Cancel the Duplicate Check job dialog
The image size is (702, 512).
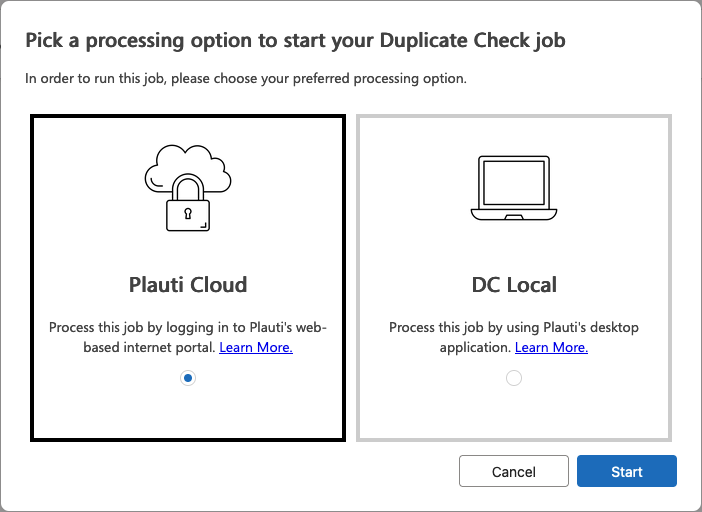[514, 471]
